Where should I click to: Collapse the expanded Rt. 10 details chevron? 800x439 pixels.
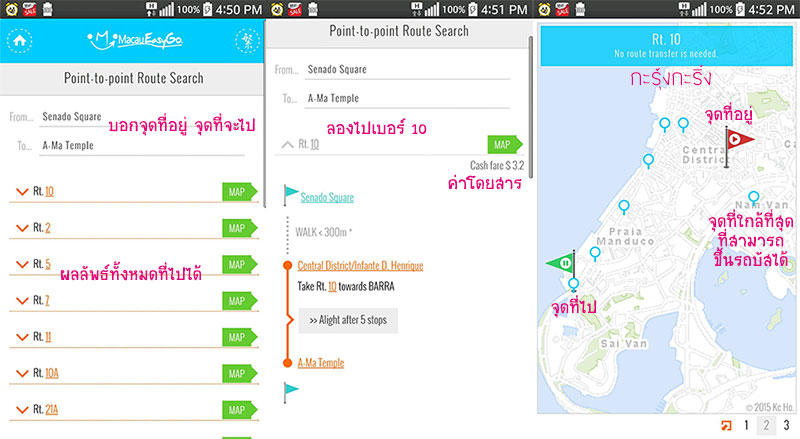pyautogui.click(x=288, y=144)
